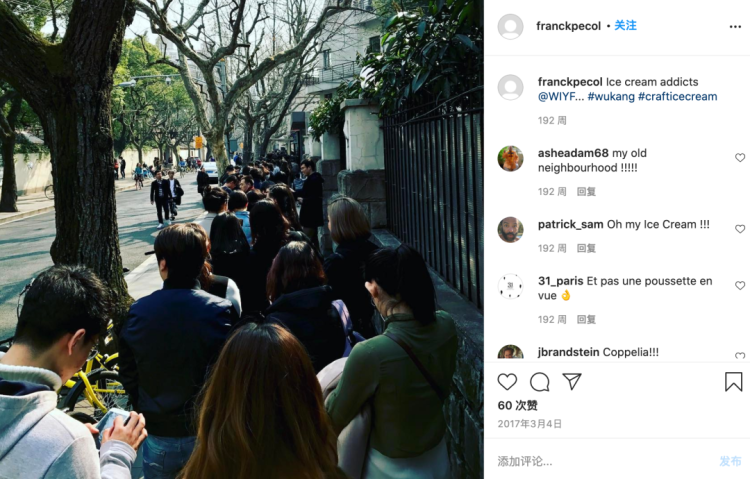This screenshot has height=479, width=750.
Task: Follow franckpecol with the 关注 link
Action: click(625, 25)
